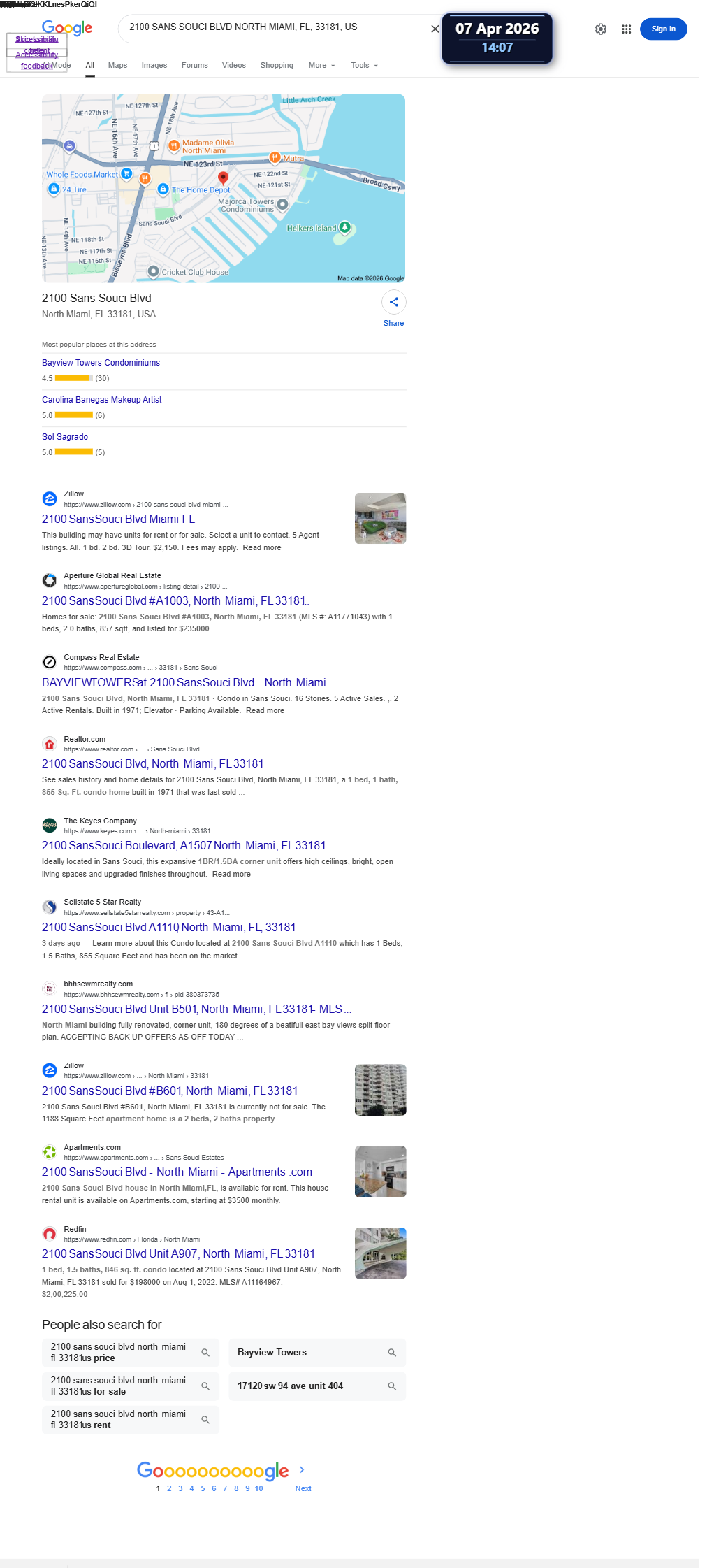
Task: Open the Settings gear icon
Action: tap(601, 29)
